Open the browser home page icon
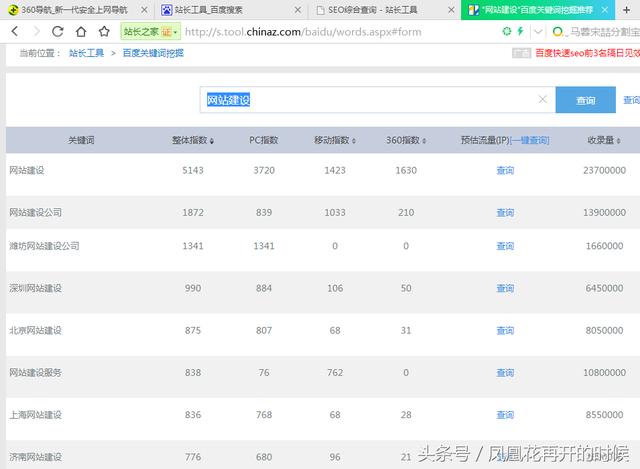 pos(81,31)
